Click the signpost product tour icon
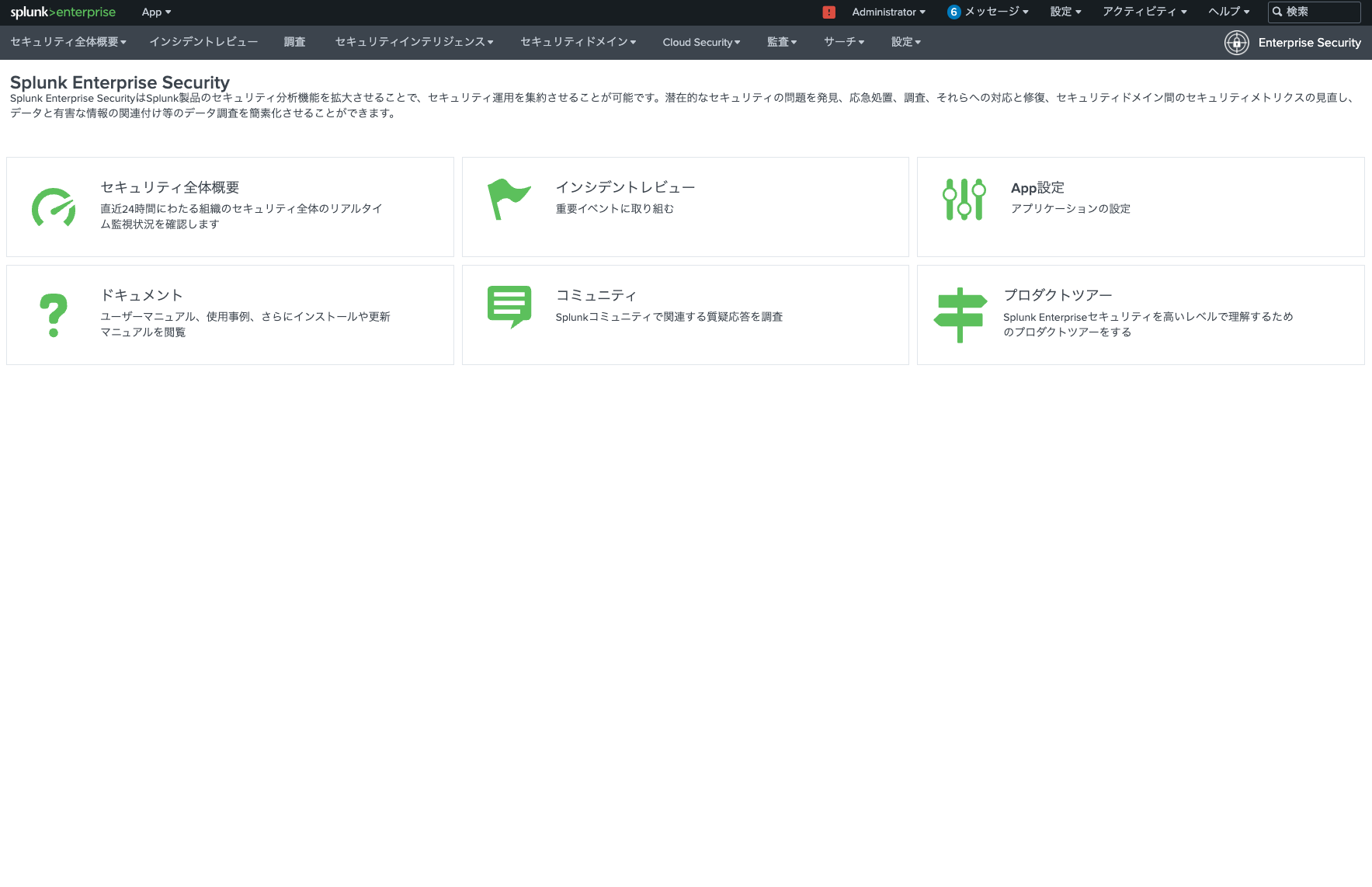The width and height of the screenshot is (1372, 887). (x=960, y=314)
